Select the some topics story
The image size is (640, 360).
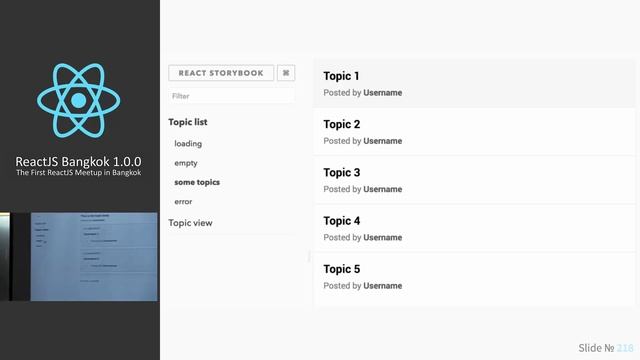[197, 182]
